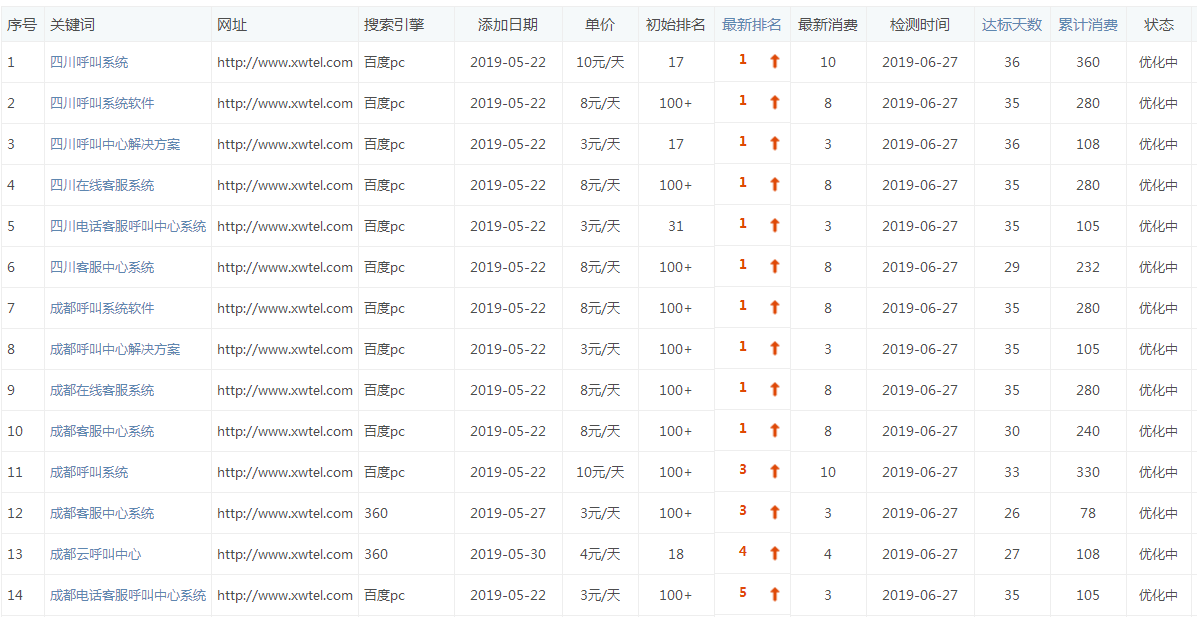The width and height of the screenshot is (1197, 617).
Task: Click the 达标天数 value 33
Action: (1011, 473)
